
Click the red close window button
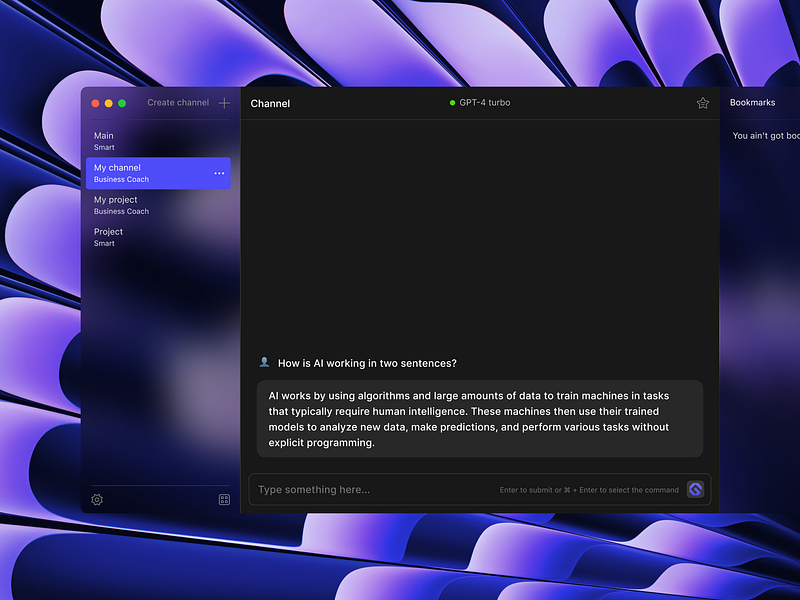95,103
